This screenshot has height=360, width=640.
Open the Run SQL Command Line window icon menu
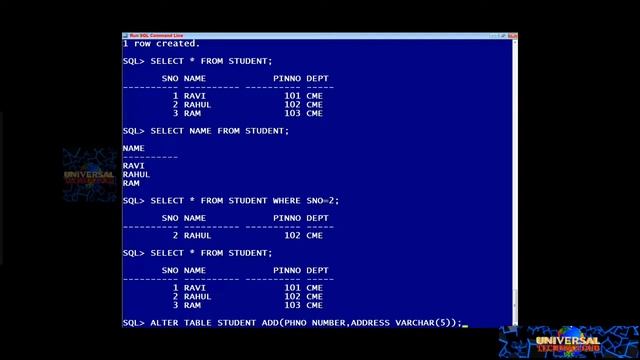tap(125, 36)
